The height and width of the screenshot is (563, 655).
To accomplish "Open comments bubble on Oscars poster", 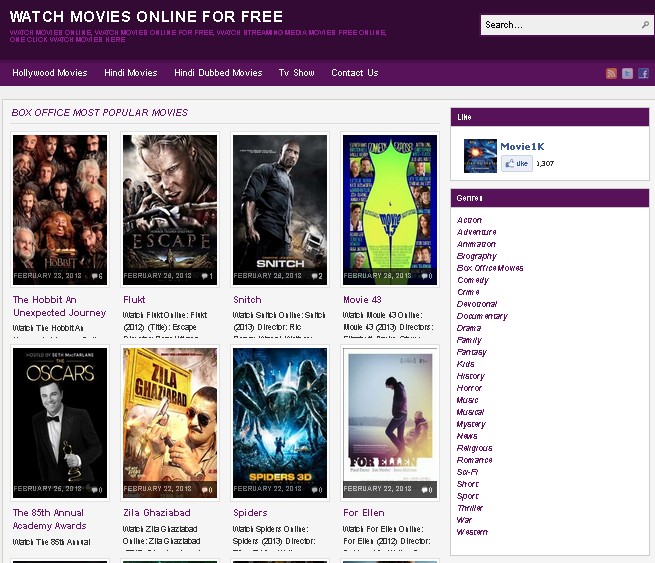I will point(97,489).
